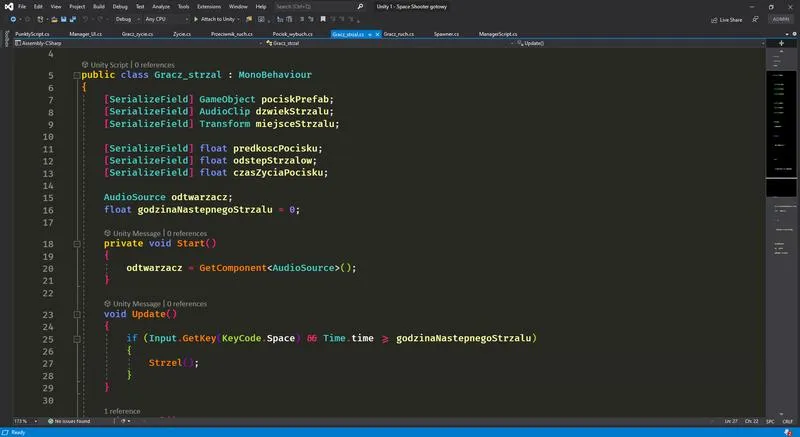Click the Open File toolbar icon
The width and height of the screenshot is (800, 437).
[x=52, y=19]
